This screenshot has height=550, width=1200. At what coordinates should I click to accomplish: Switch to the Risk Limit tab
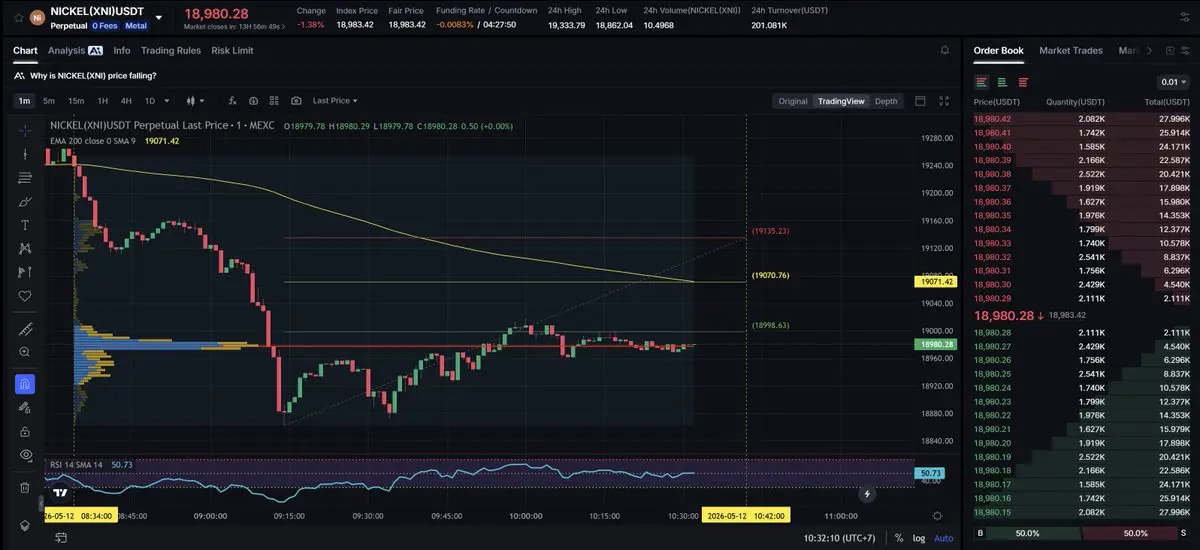click(x=232, y=50)
